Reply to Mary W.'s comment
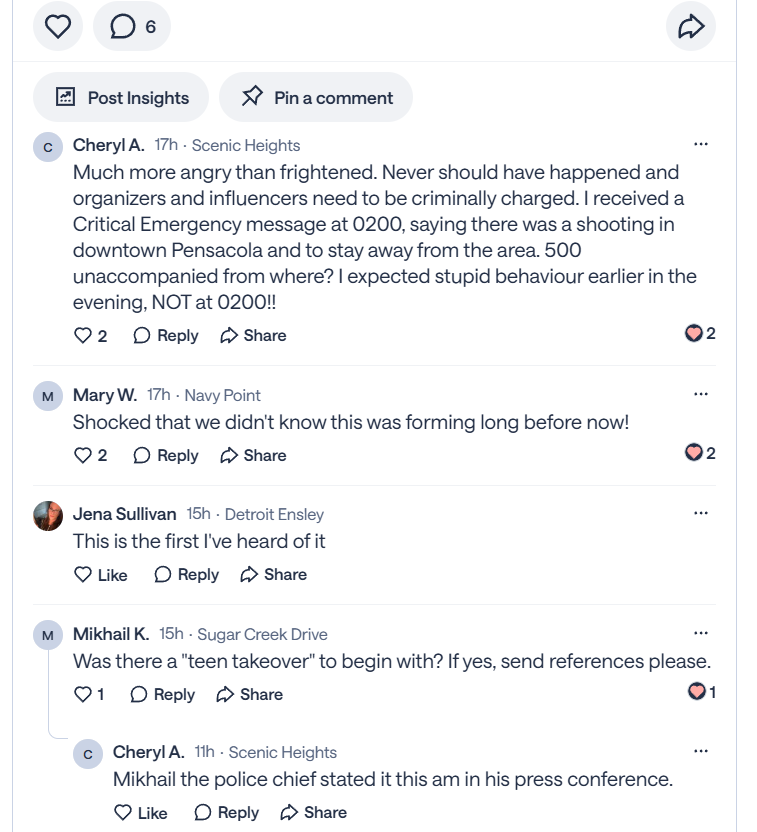757x832 pixels. (166, 455)
